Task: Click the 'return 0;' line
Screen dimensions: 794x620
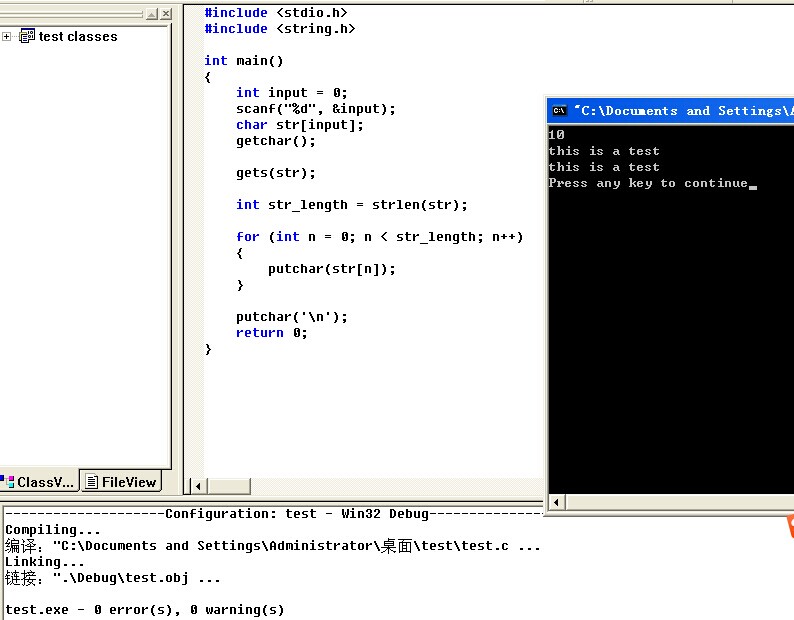Action: pos(271,333)
